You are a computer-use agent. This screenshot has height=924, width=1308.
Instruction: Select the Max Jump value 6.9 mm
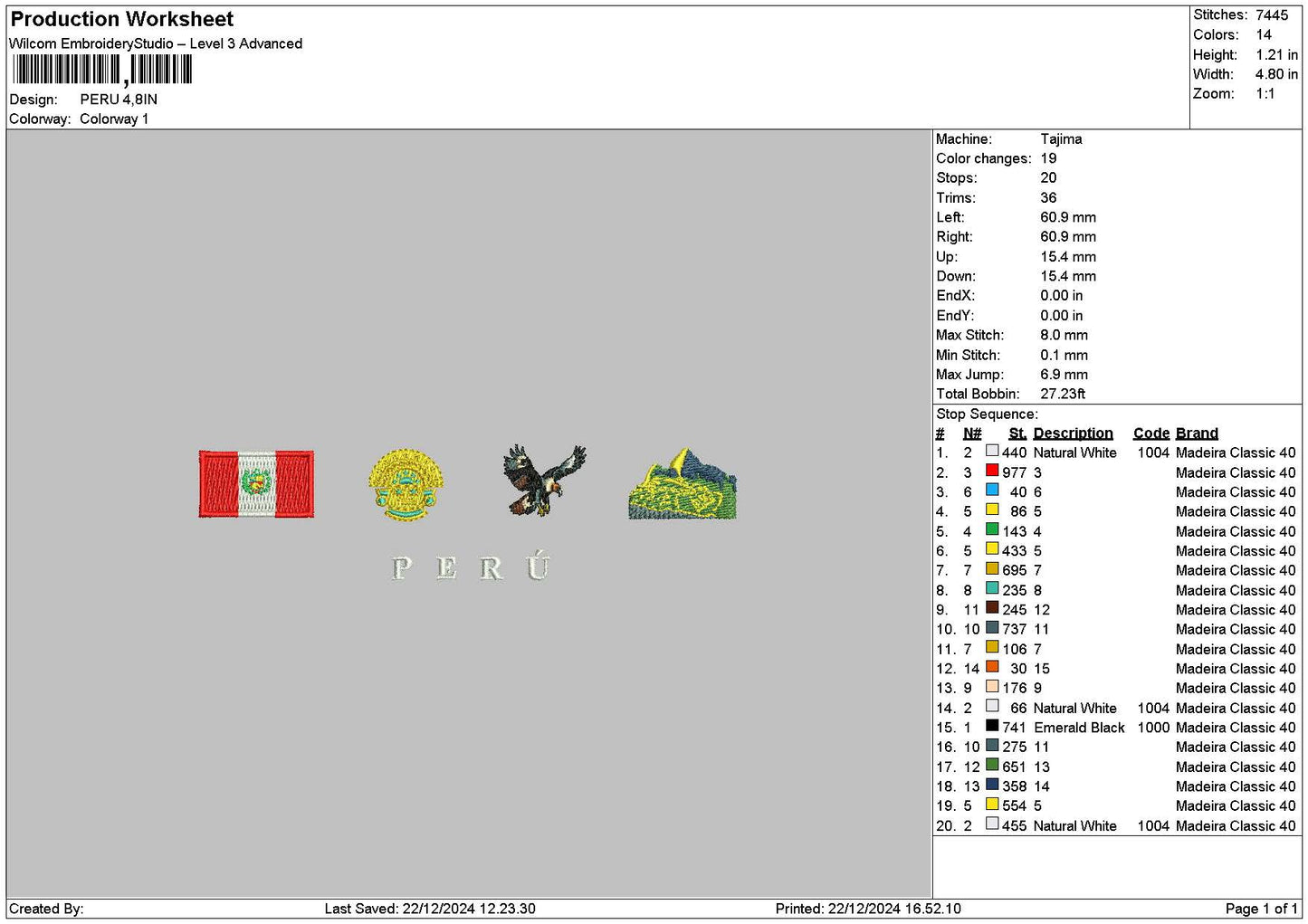(x=1065, y=375)
